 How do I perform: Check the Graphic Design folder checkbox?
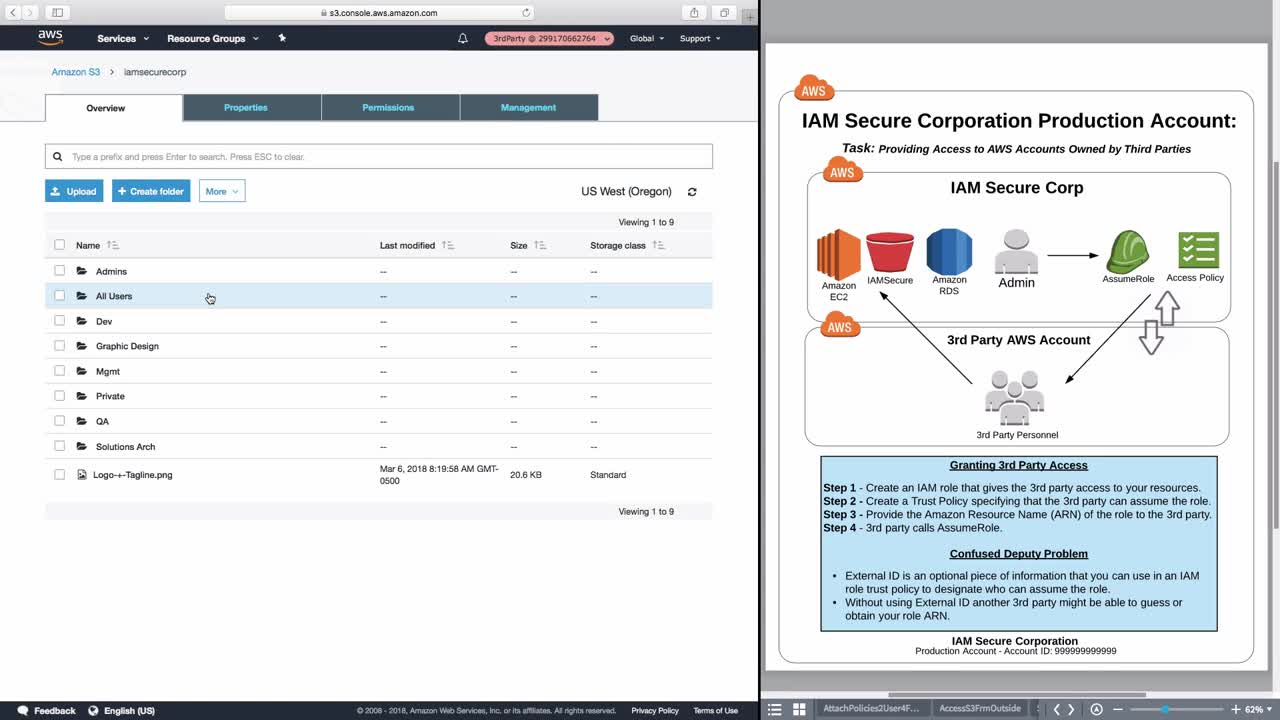59,346
